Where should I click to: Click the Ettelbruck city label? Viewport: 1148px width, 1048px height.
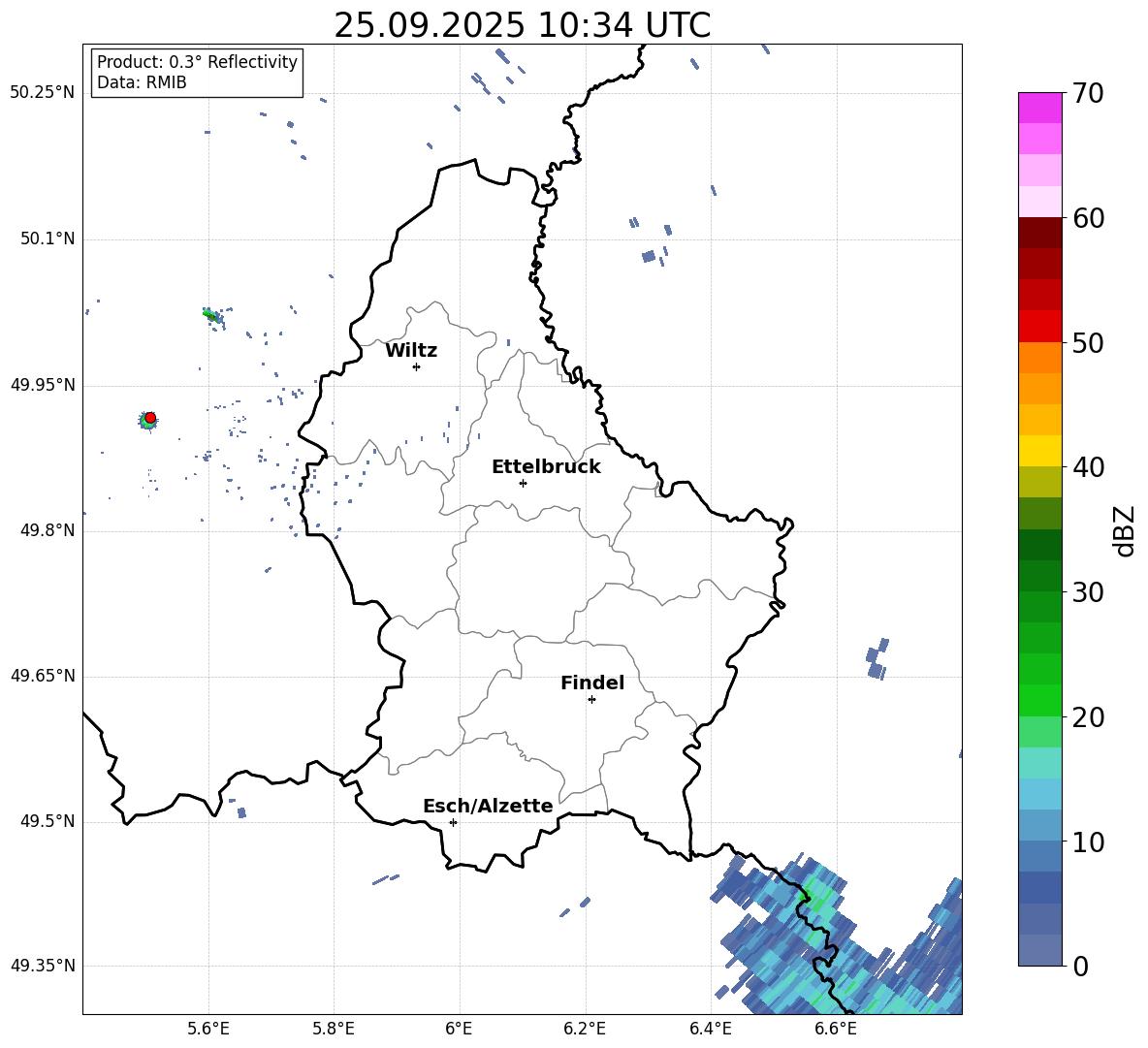(x=546, y=467)
